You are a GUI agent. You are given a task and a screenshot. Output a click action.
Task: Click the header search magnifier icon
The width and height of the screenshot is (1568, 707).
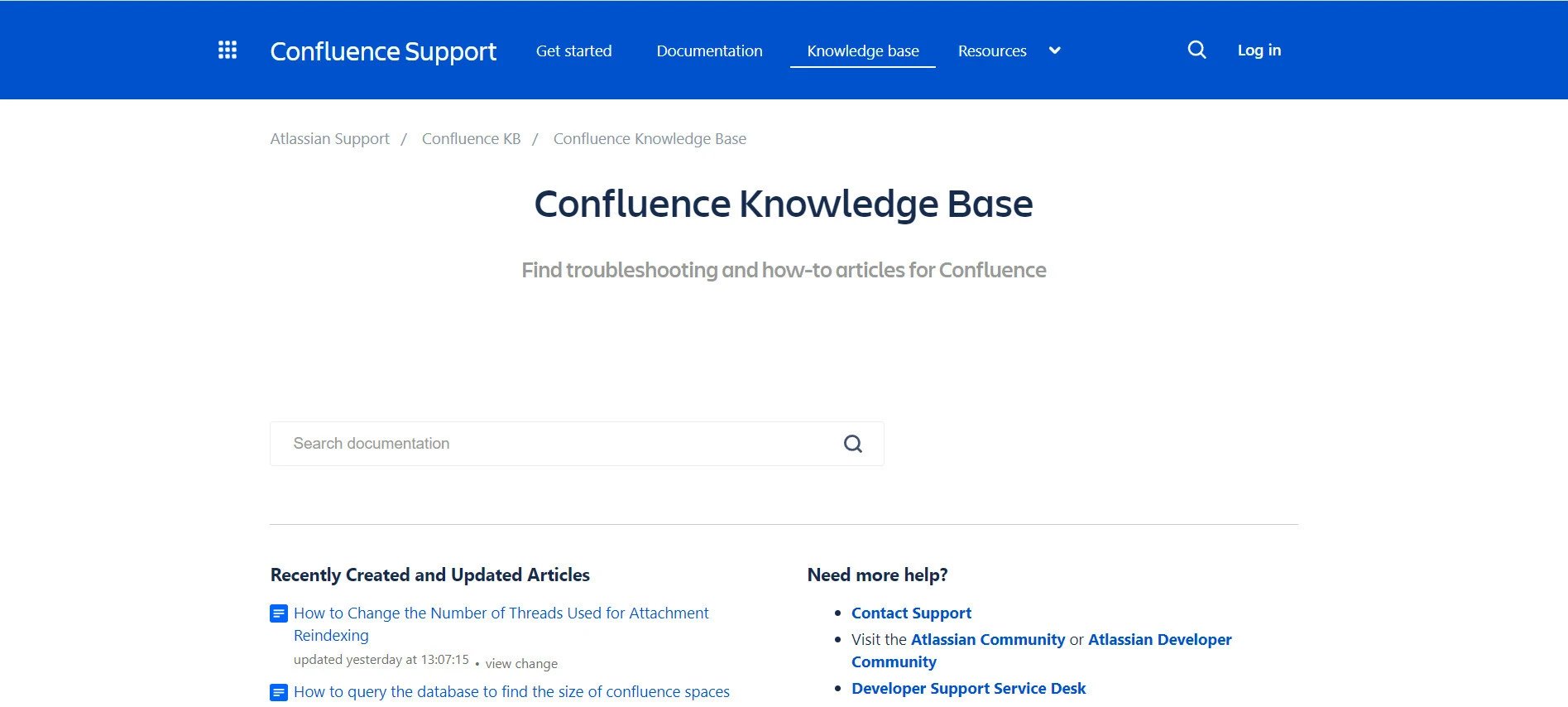pyautogui.click(x=1196, y=50)
